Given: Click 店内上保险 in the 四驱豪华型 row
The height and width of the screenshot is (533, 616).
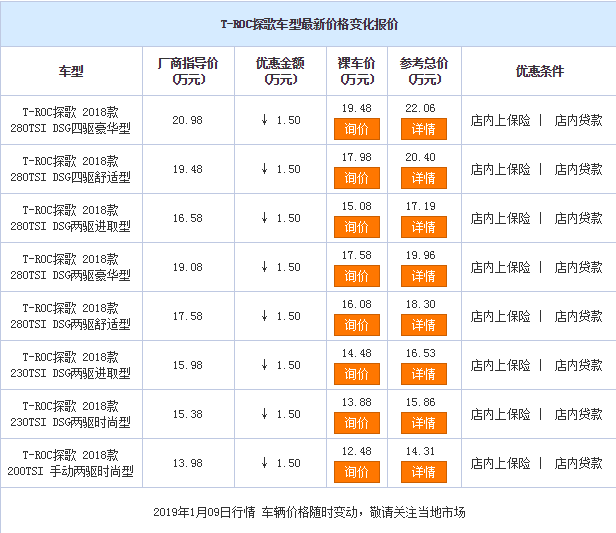Looking at the screenshot, I should 500,120.
